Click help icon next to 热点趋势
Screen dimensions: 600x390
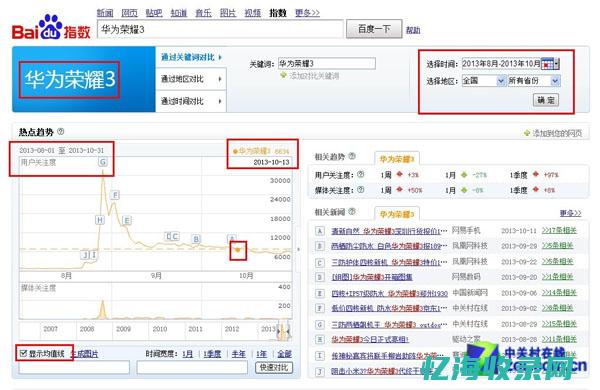pyautogui.click(x=60, y=132)
